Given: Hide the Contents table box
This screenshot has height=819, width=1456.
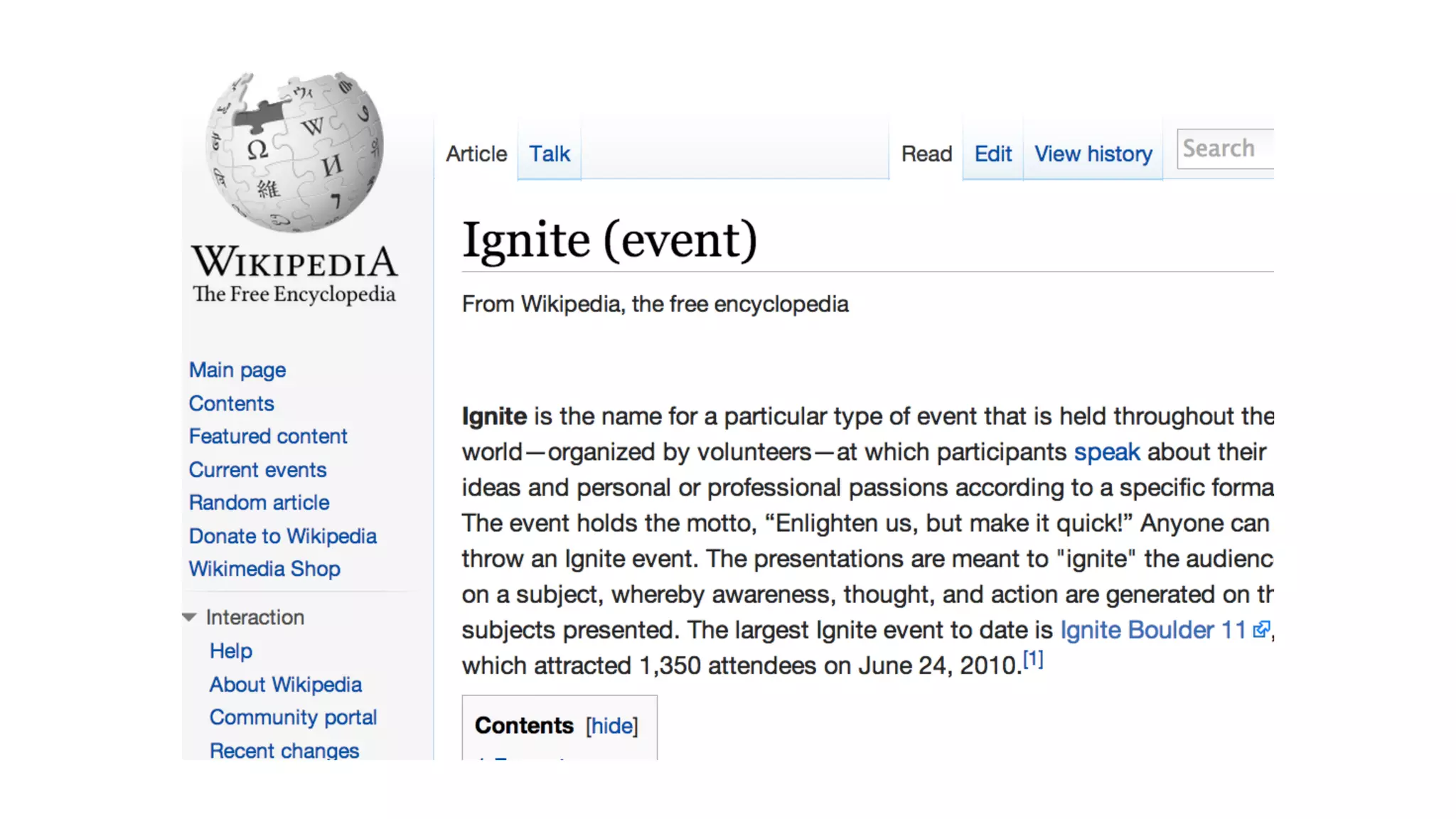Looking at the screenshot, I should 611,726.
